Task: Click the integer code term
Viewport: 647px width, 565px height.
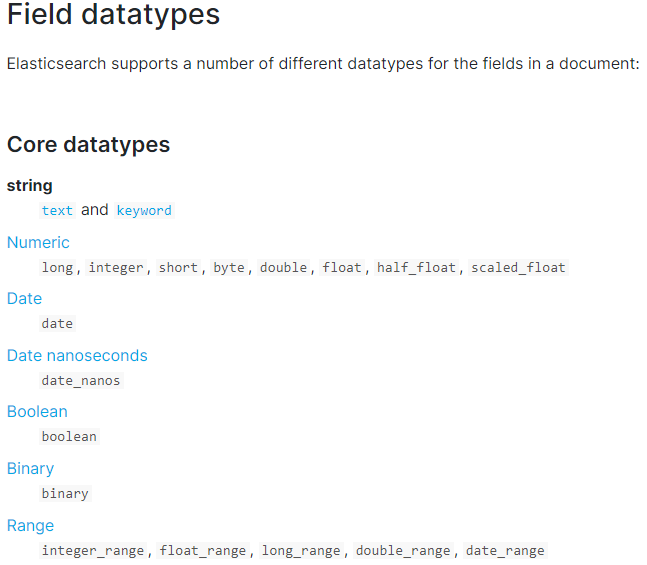Action: [116, 267]
